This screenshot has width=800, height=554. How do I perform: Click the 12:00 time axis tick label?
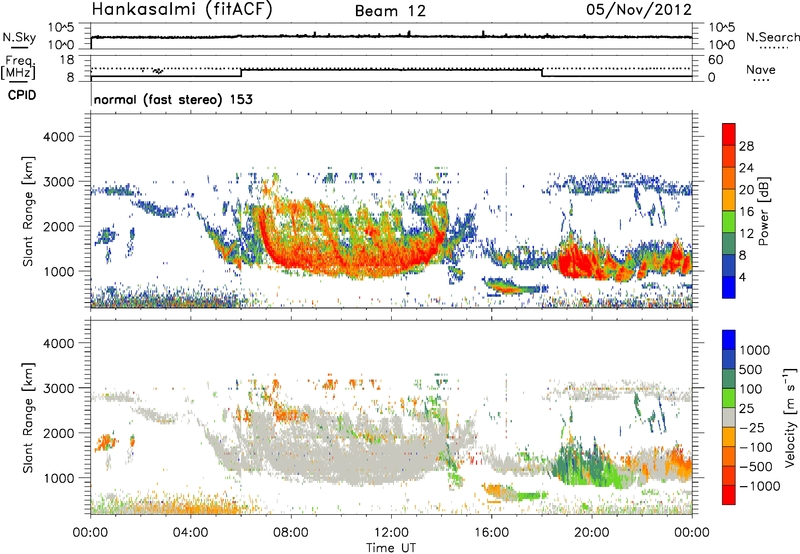(391, 533)
